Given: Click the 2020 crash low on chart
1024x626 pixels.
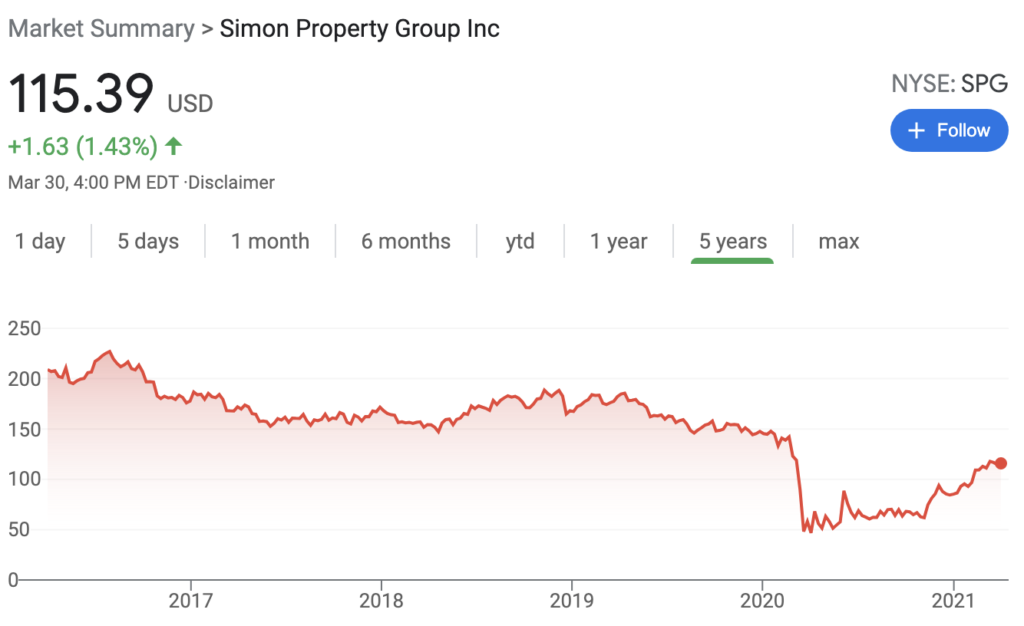Looking at the screenshot, I should point(810,531).
